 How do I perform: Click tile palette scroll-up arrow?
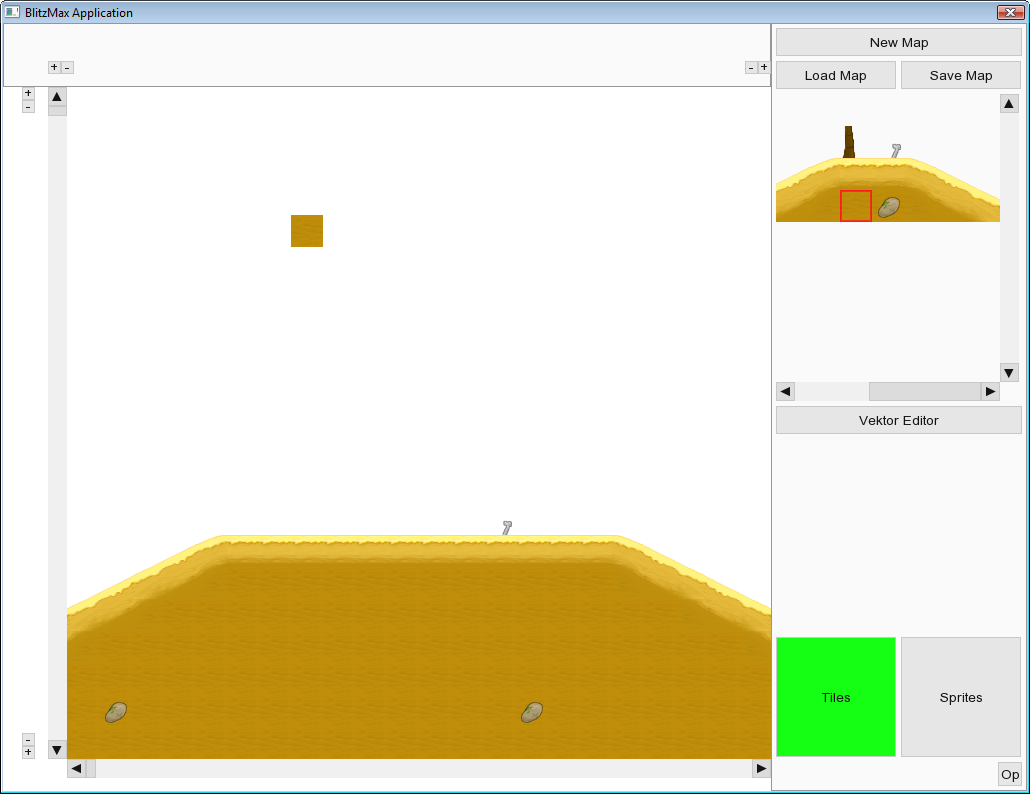click(x=1009, y=104)
